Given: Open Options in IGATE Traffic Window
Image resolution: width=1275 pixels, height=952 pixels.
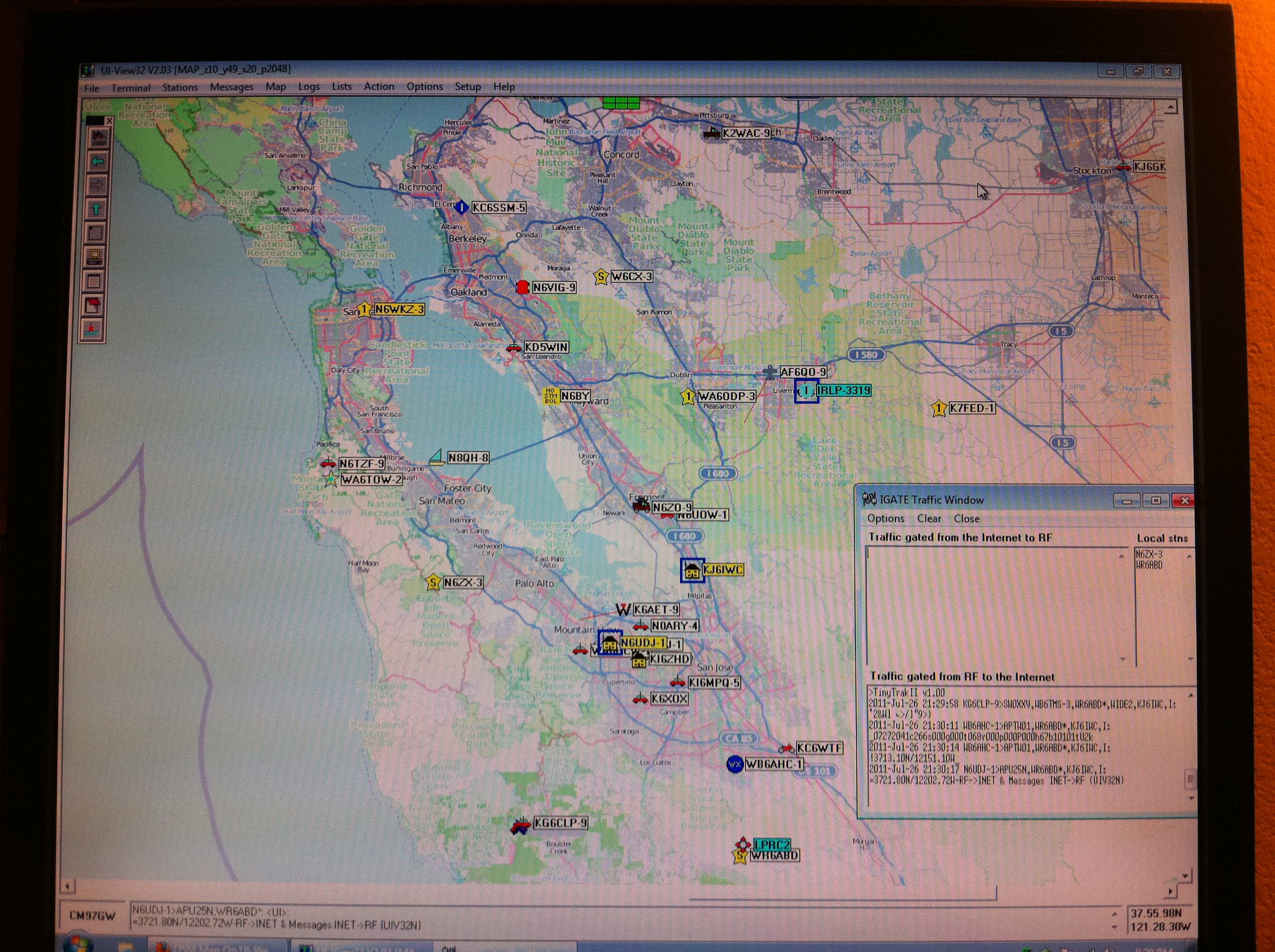Looking at the screenshot, I should (885, 518).
